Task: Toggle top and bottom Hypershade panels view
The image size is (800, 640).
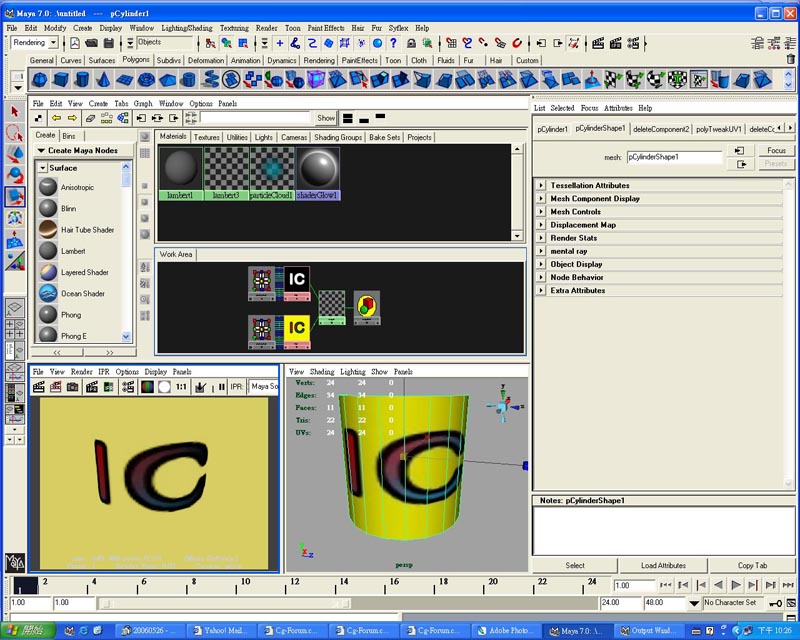Action: 348,118
